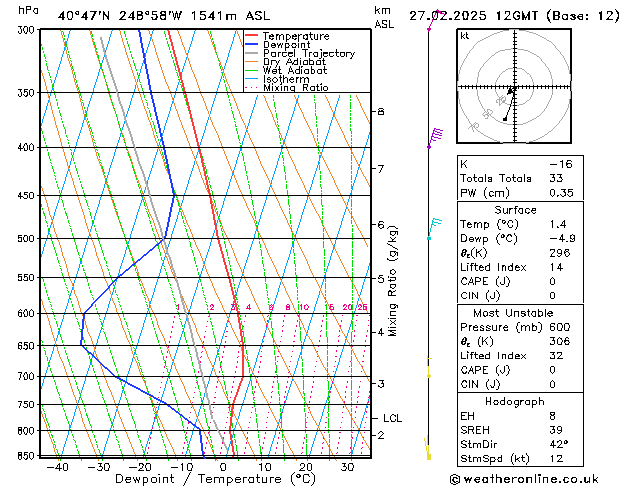The height and width of the screenshot is (486, 629).
Task: Click the 'Surface' section heading
Action: (515, 210)
